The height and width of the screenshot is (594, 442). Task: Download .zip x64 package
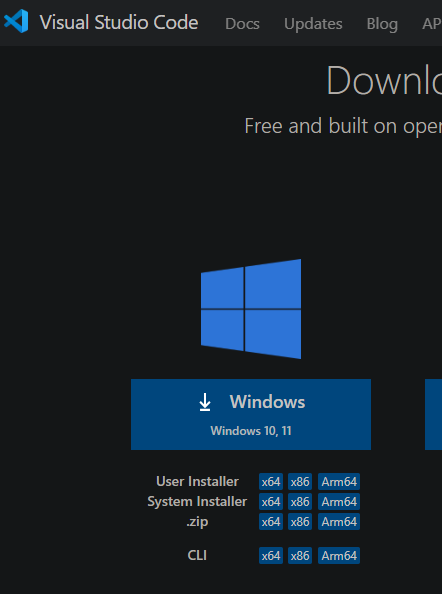pyautogui.click(x=271, y=522)
